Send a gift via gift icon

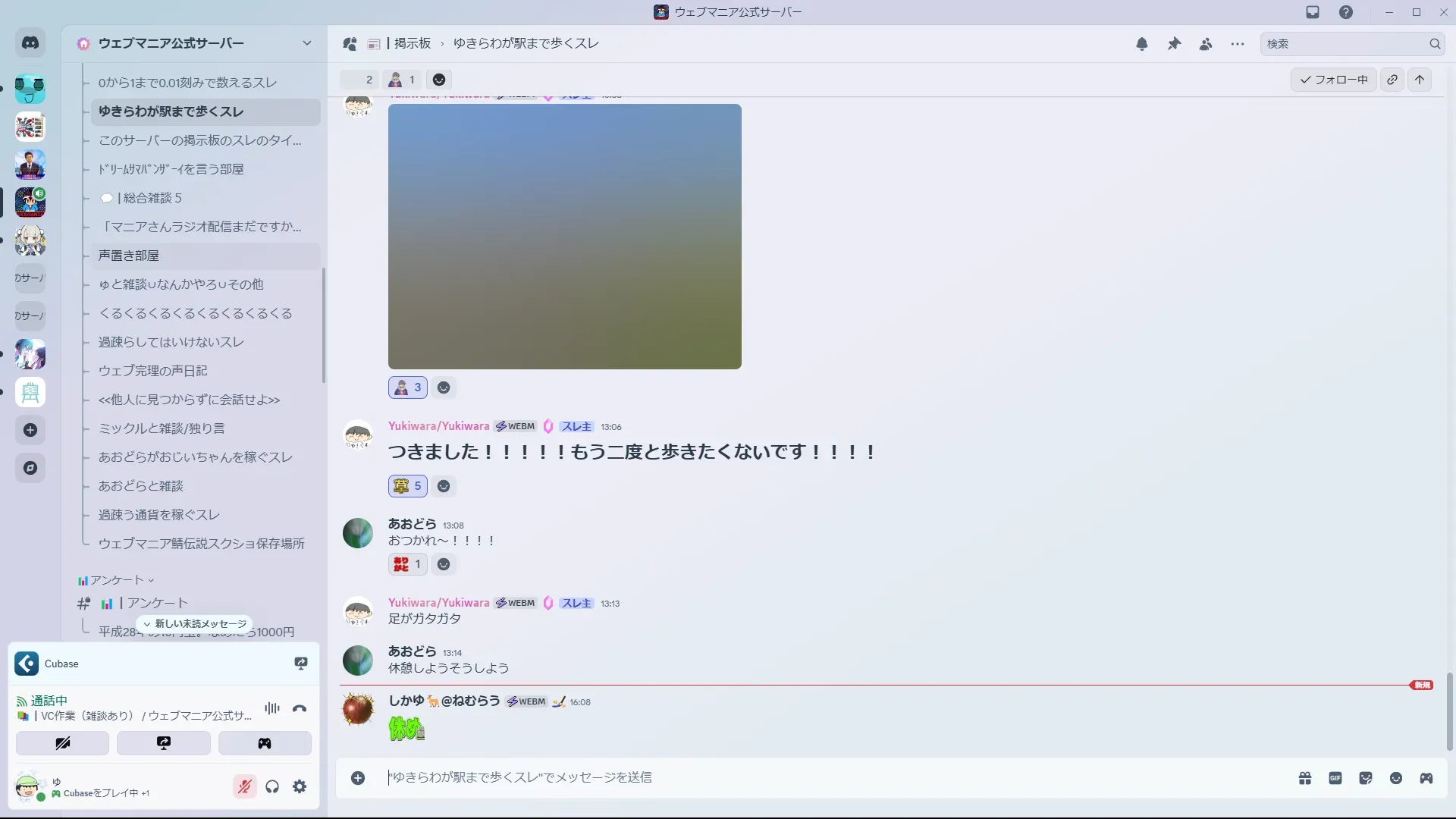(x=1305, y=778)
